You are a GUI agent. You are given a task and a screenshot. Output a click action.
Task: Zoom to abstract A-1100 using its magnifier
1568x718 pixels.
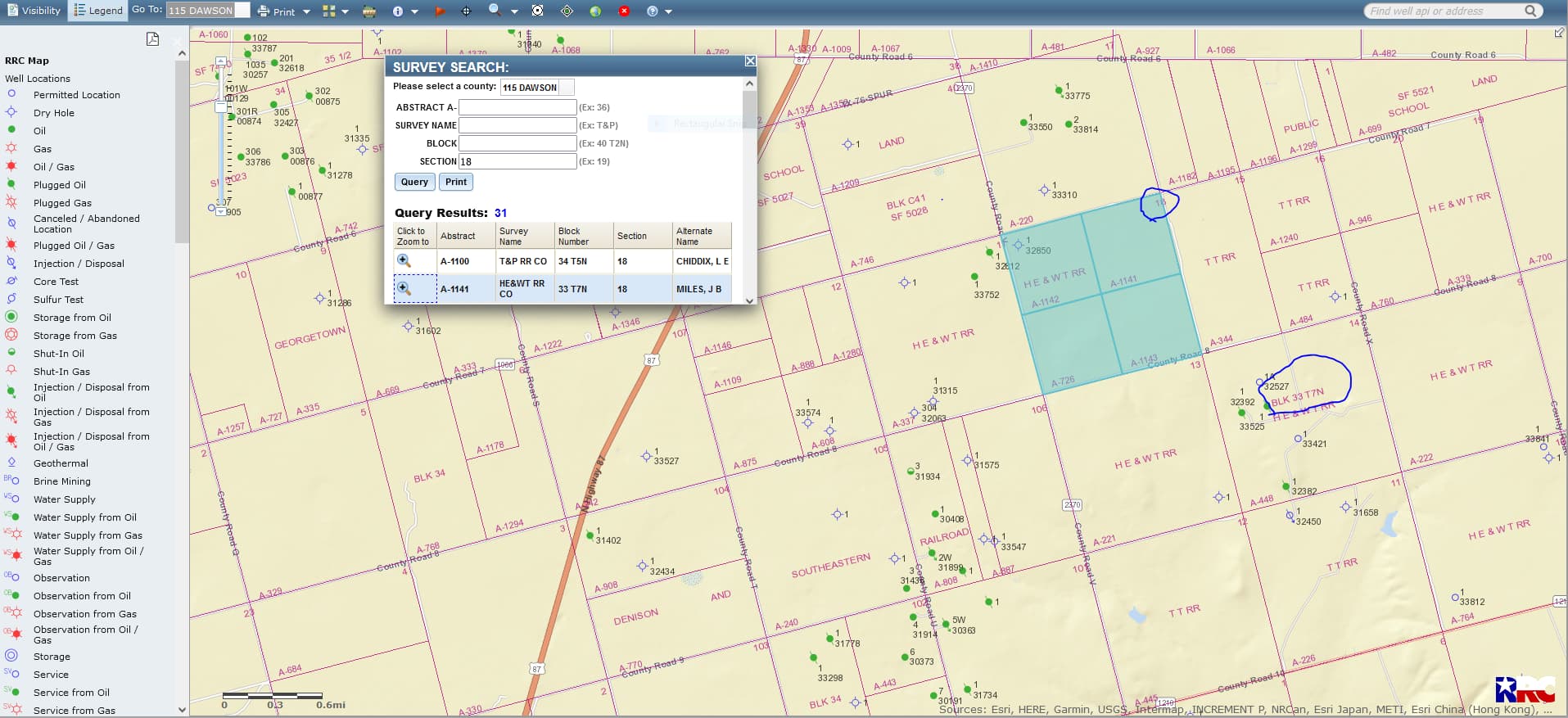(x=404, y=261)
